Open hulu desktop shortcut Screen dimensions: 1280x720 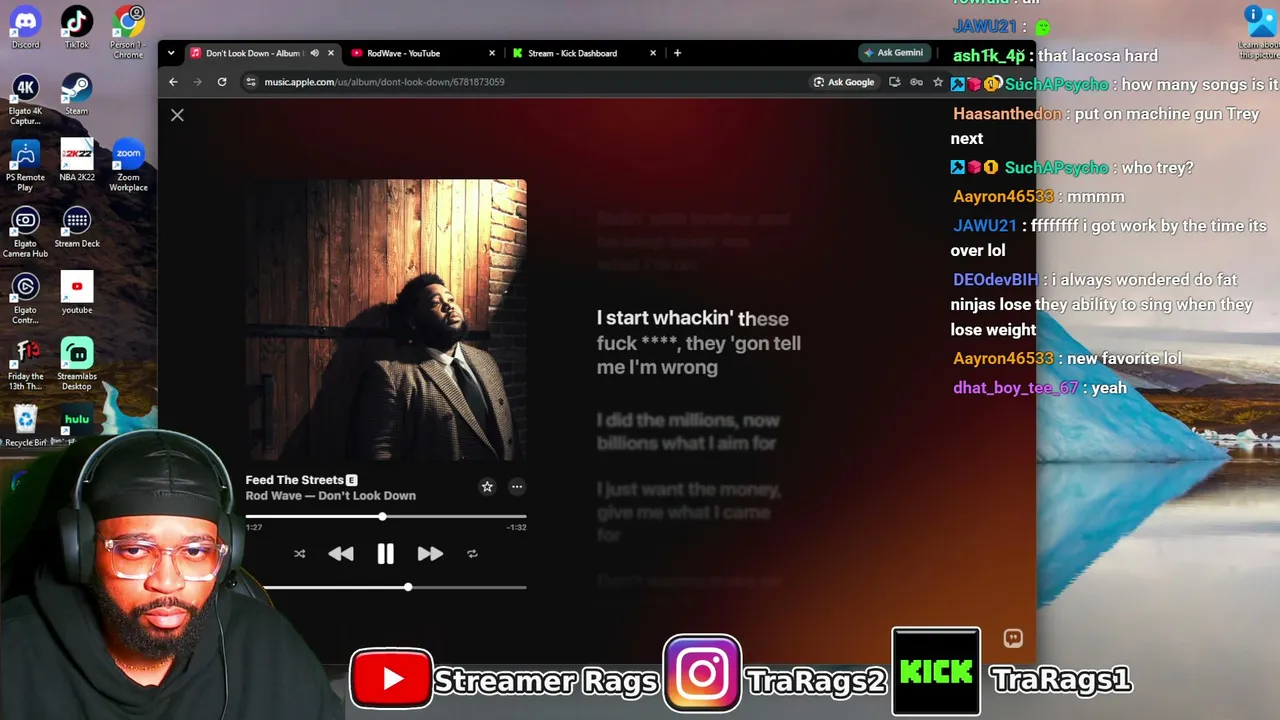(77, 423)
